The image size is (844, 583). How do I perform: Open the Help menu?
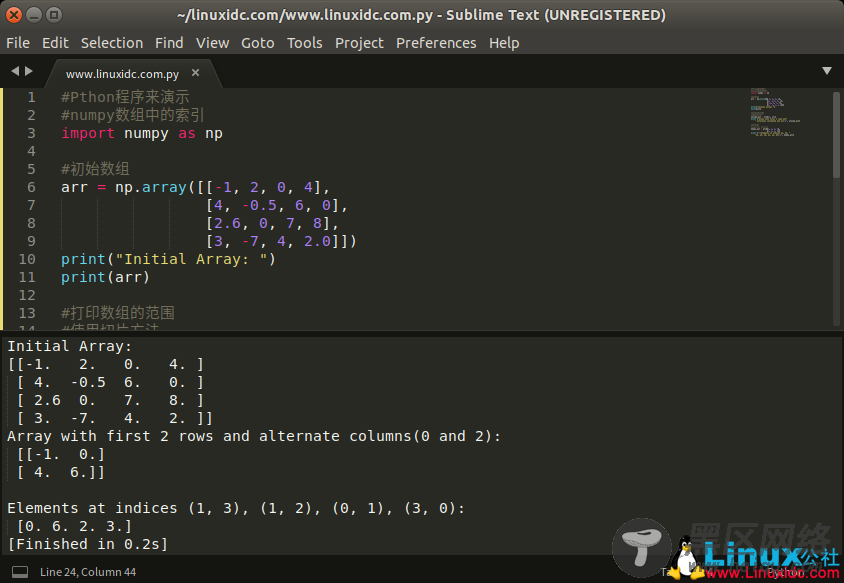pyautogui.click(x=504, y=43)
